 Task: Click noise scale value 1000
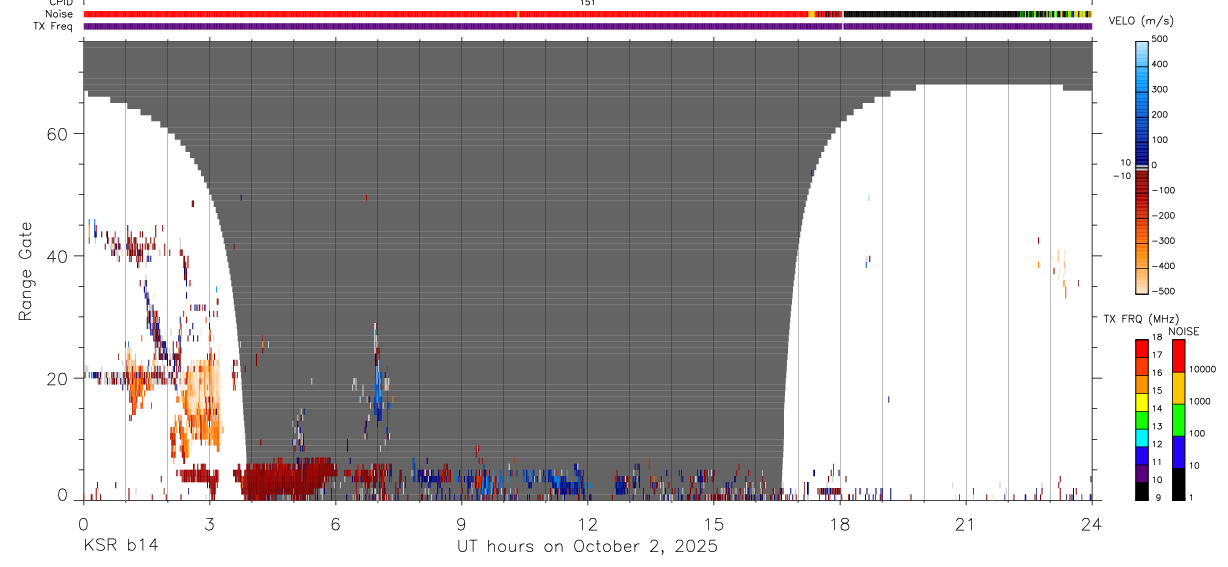(x=1199, y=400)
